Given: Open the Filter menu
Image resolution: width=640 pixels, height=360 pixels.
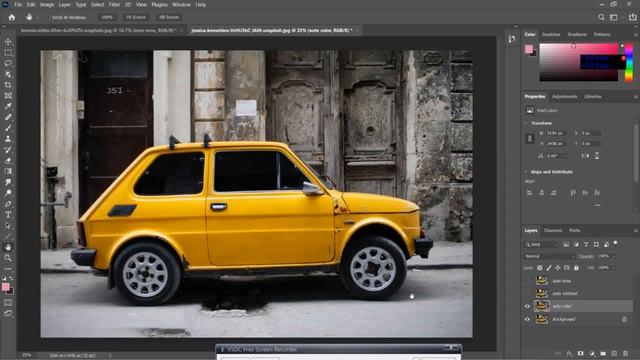Looking at the screenshot, I should point(114,4).
